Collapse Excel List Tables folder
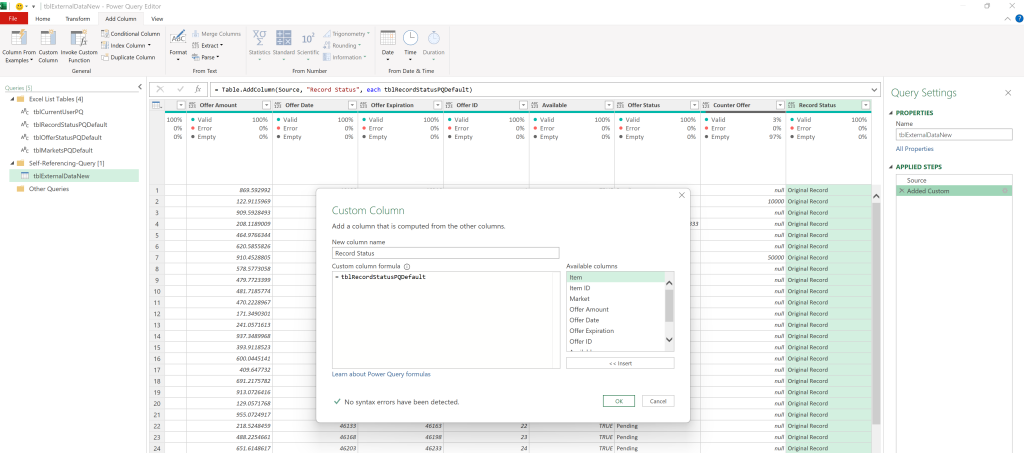 (12, 99)
